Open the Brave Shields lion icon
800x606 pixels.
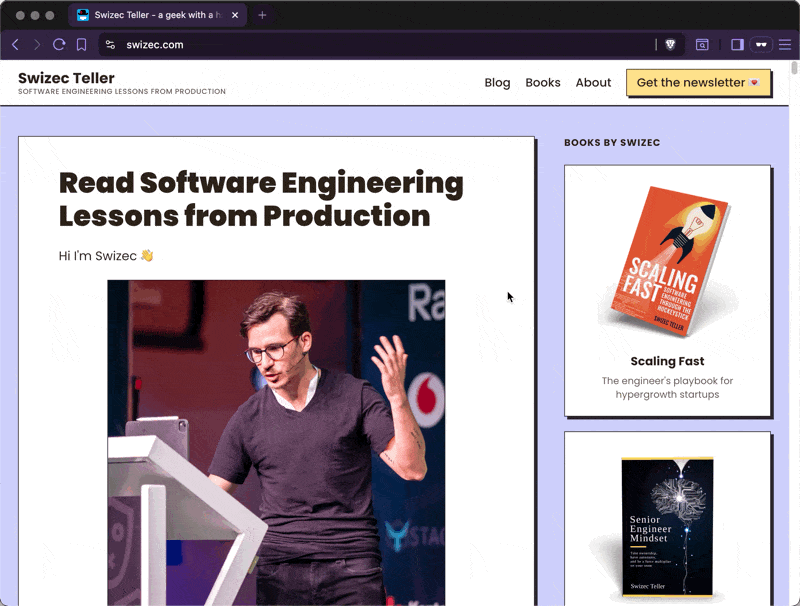point(670,45)
